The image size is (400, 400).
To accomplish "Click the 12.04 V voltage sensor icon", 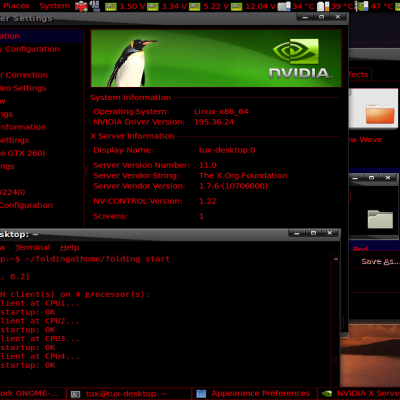I will [236, 7].
